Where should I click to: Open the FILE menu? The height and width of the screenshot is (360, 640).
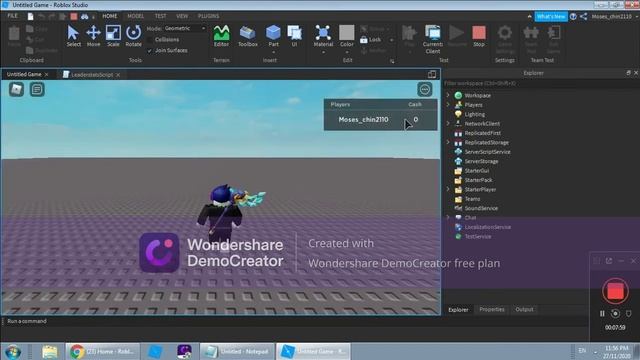13,16
